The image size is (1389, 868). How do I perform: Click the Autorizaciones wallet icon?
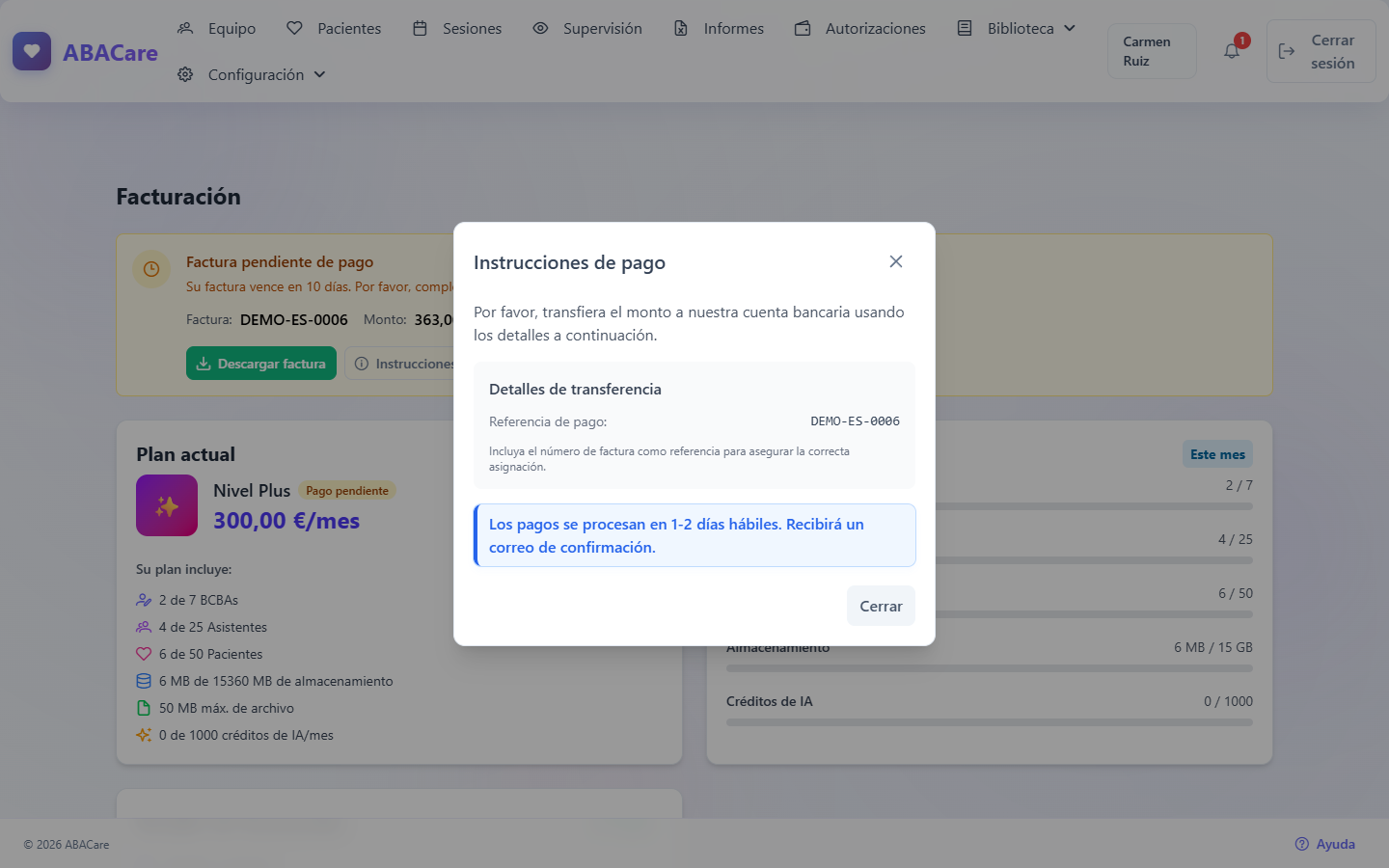point(803,28)
